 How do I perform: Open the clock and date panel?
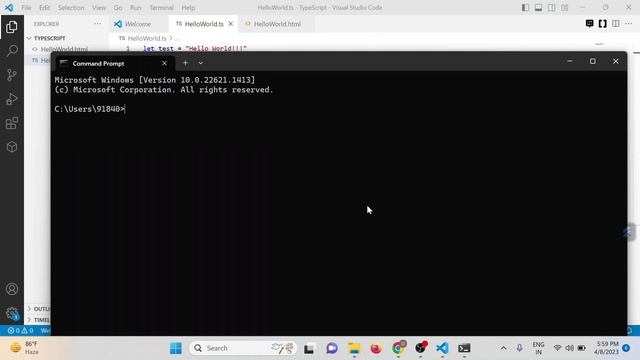click(607, 348)
